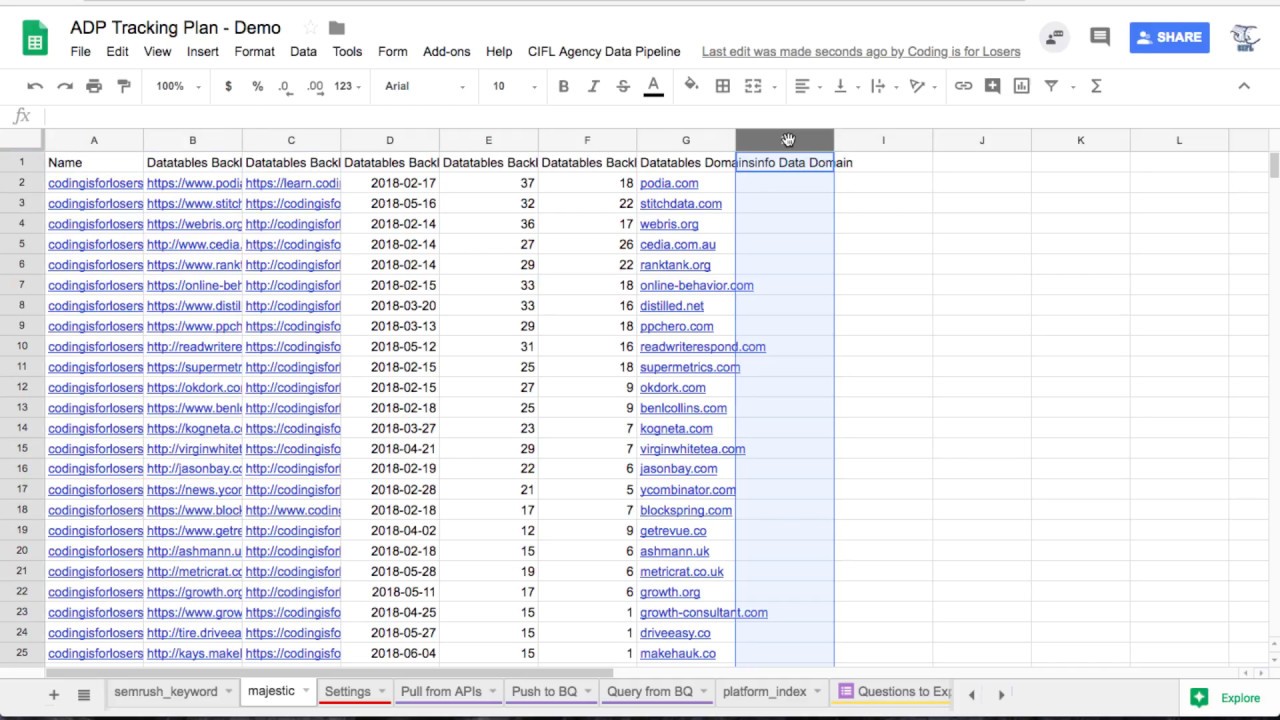Toggle strikethrough formatting

click(623, 86)
